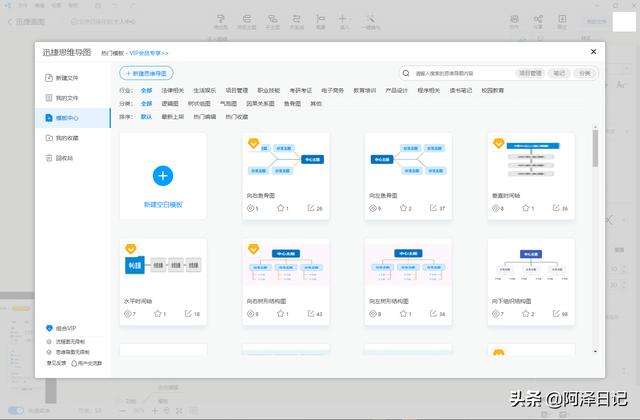Screen dimensions: 640x420
Task: Open the VIP会员专享>> link
Action: coord(149,53)
